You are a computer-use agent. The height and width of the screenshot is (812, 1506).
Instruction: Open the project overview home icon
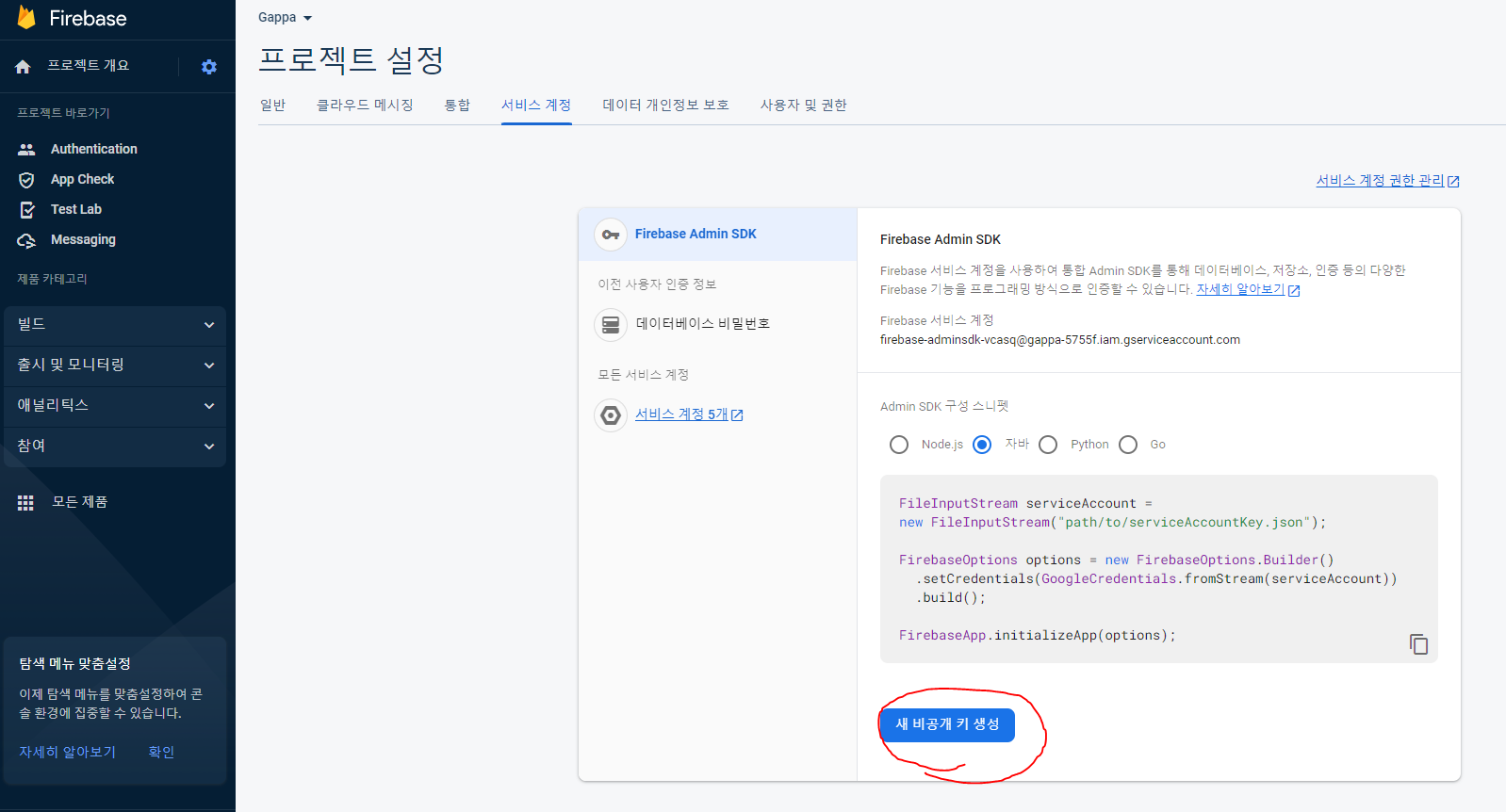point(24,66)
